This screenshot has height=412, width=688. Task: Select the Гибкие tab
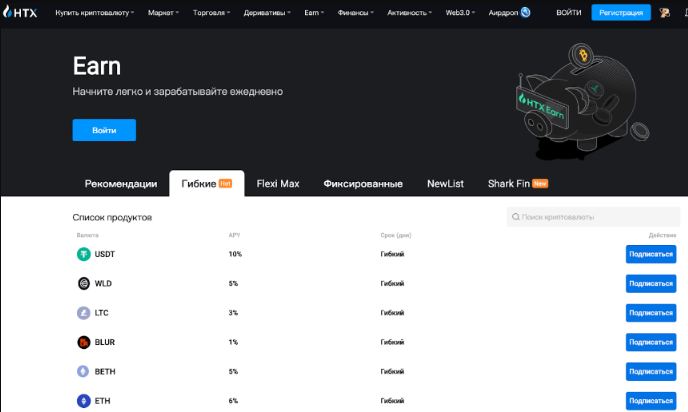(x=207, y=184)
